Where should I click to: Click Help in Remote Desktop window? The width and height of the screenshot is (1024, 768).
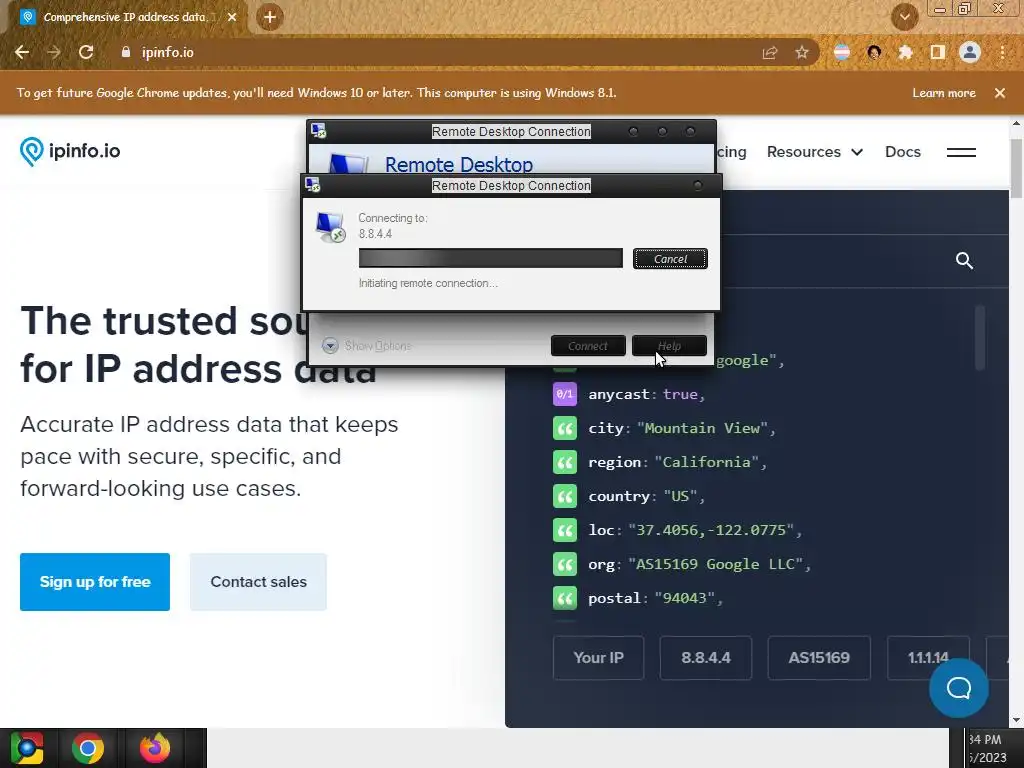[x=669, y=345]
